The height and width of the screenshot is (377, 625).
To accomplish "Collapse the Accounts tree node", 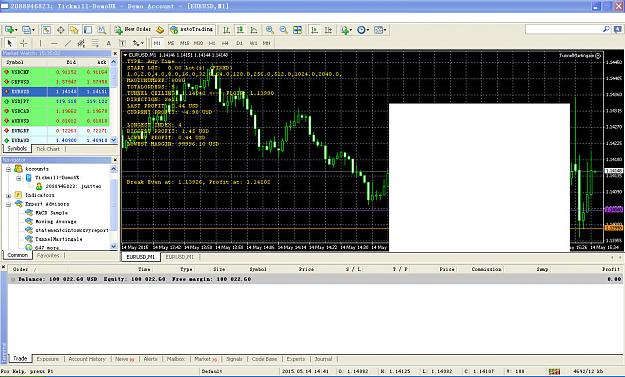I will (x=8, y=169).
